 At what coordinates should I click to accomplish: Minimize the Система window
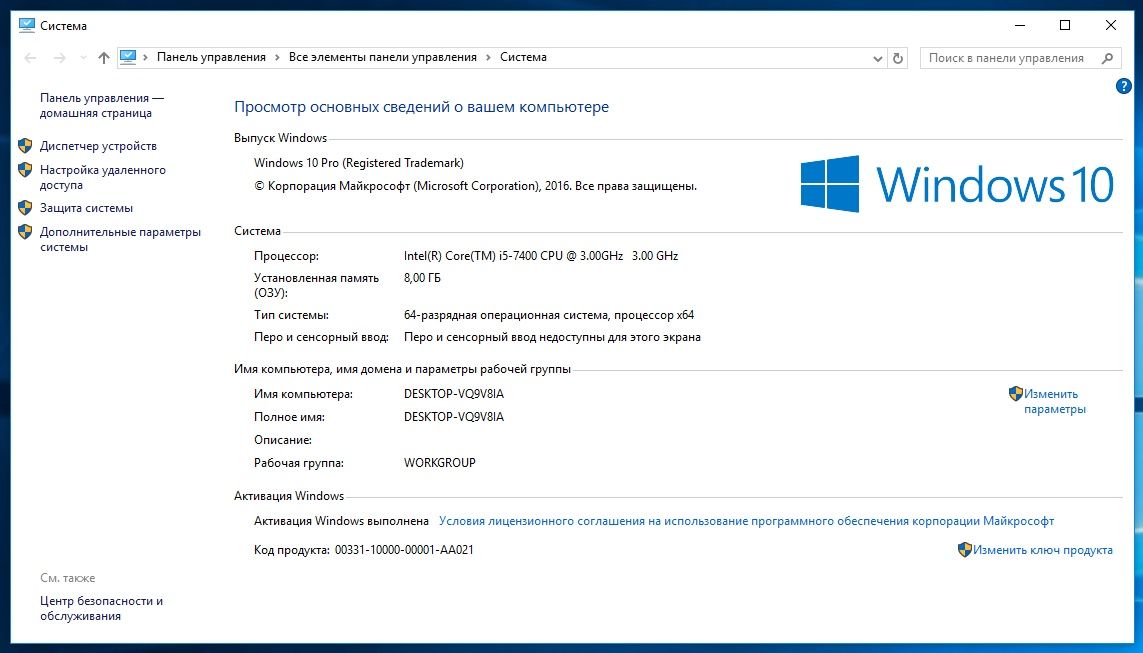tap(1021, 26)
